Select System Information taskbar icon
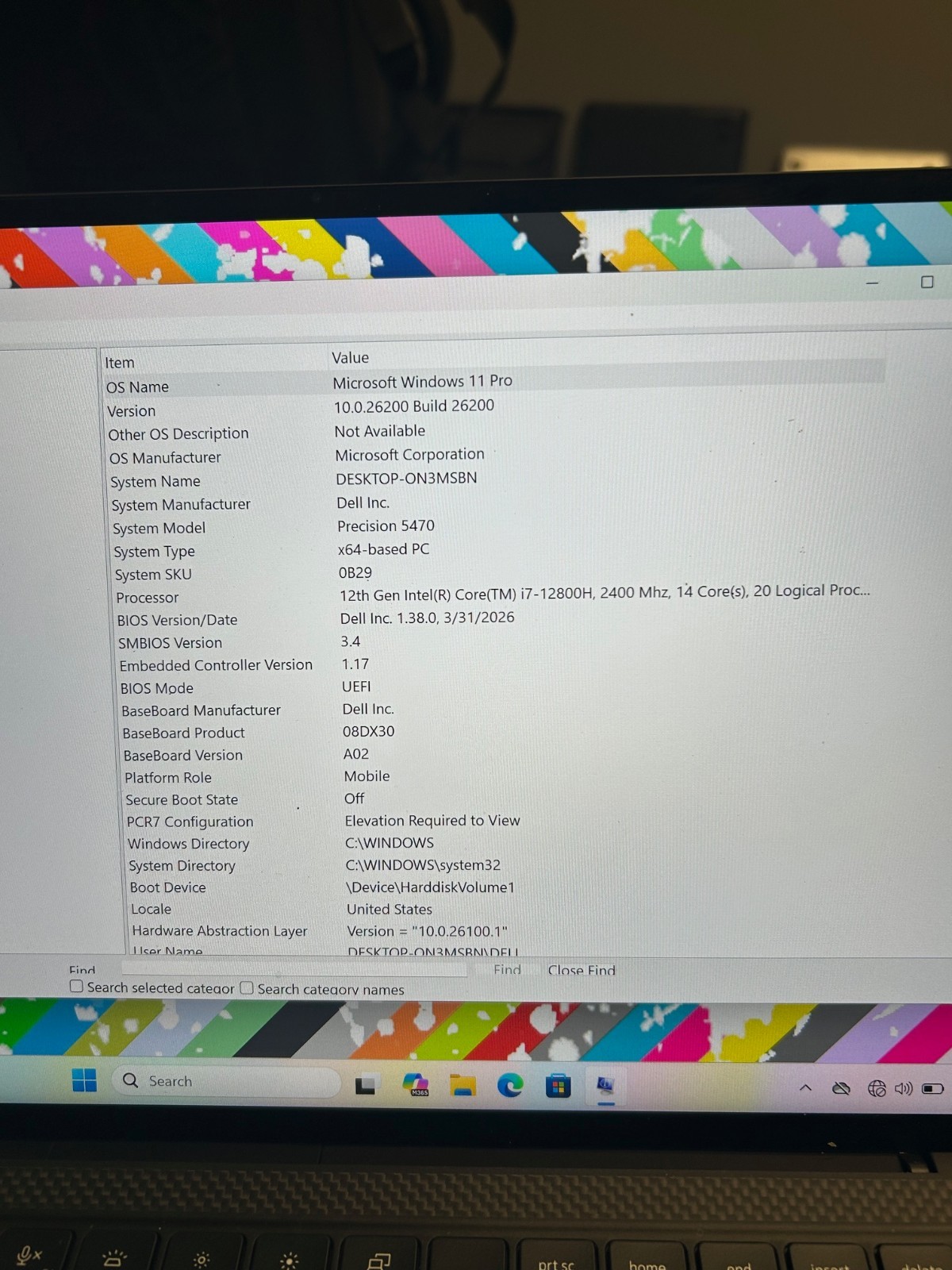Image resolution: width=952 pixels, height=1270 pixels. click(x=605, y=1086)
